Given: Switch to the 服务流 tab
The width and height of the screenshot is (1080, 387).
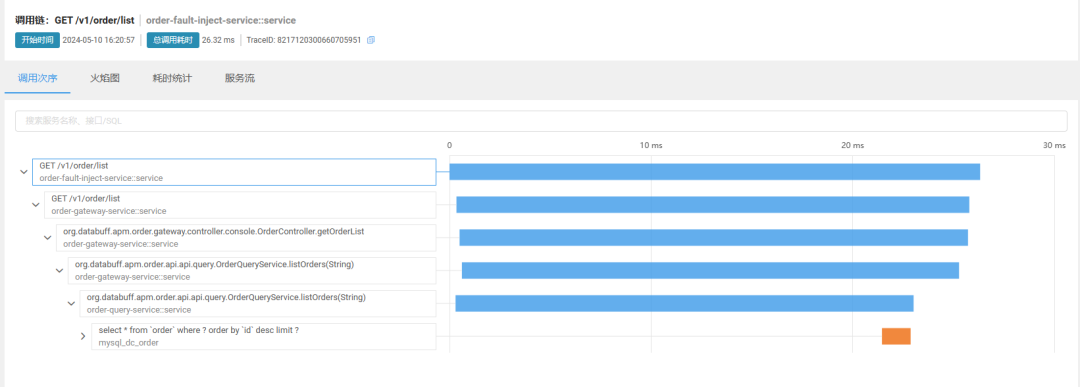Looking at the screenshot, I should (240, 79).
